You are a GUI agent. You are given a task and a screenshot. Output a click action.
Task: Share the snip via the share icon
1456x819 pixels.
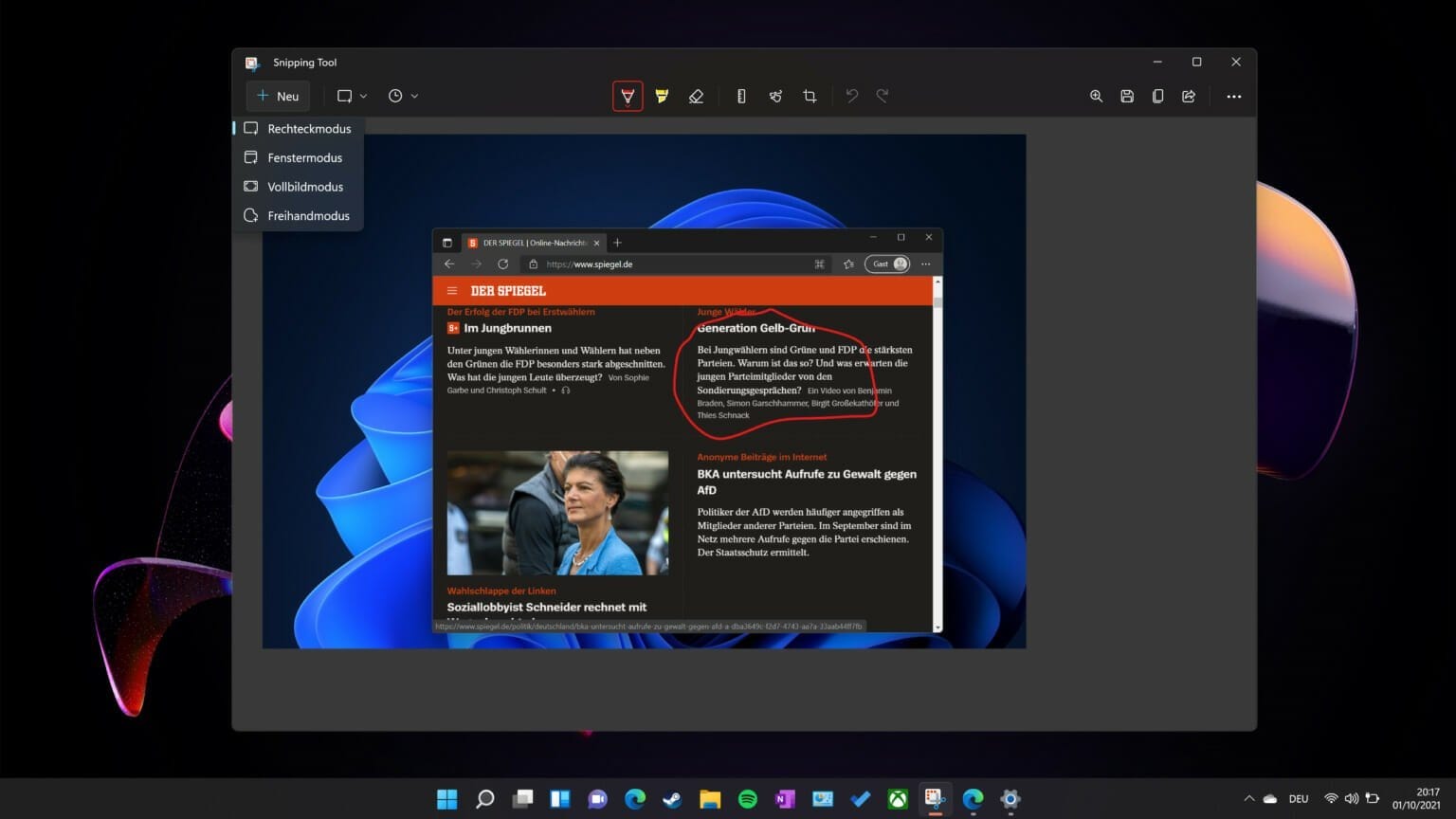tap(1189, 96)
